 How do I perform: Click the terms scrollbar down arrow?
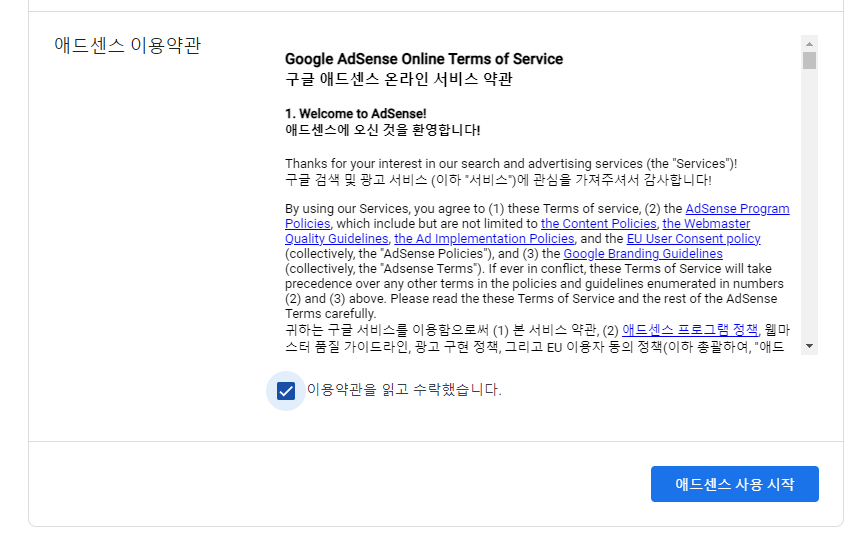tap(809, 346)
